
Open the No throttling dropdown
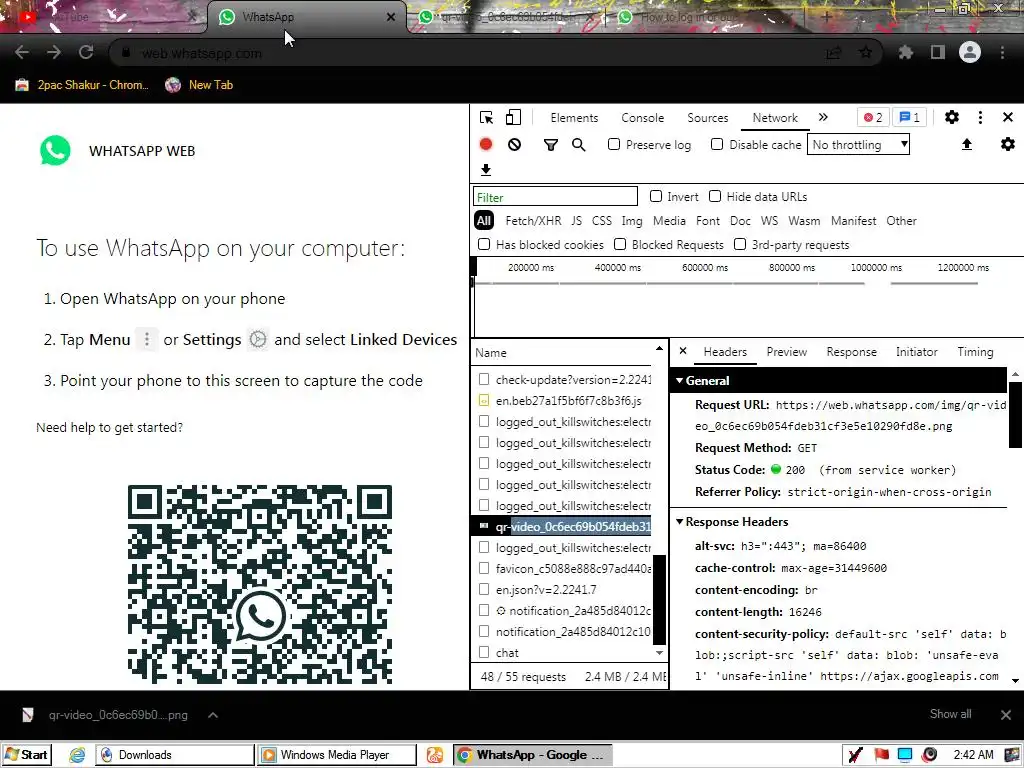pyautogui.click(x=859, y=144)
